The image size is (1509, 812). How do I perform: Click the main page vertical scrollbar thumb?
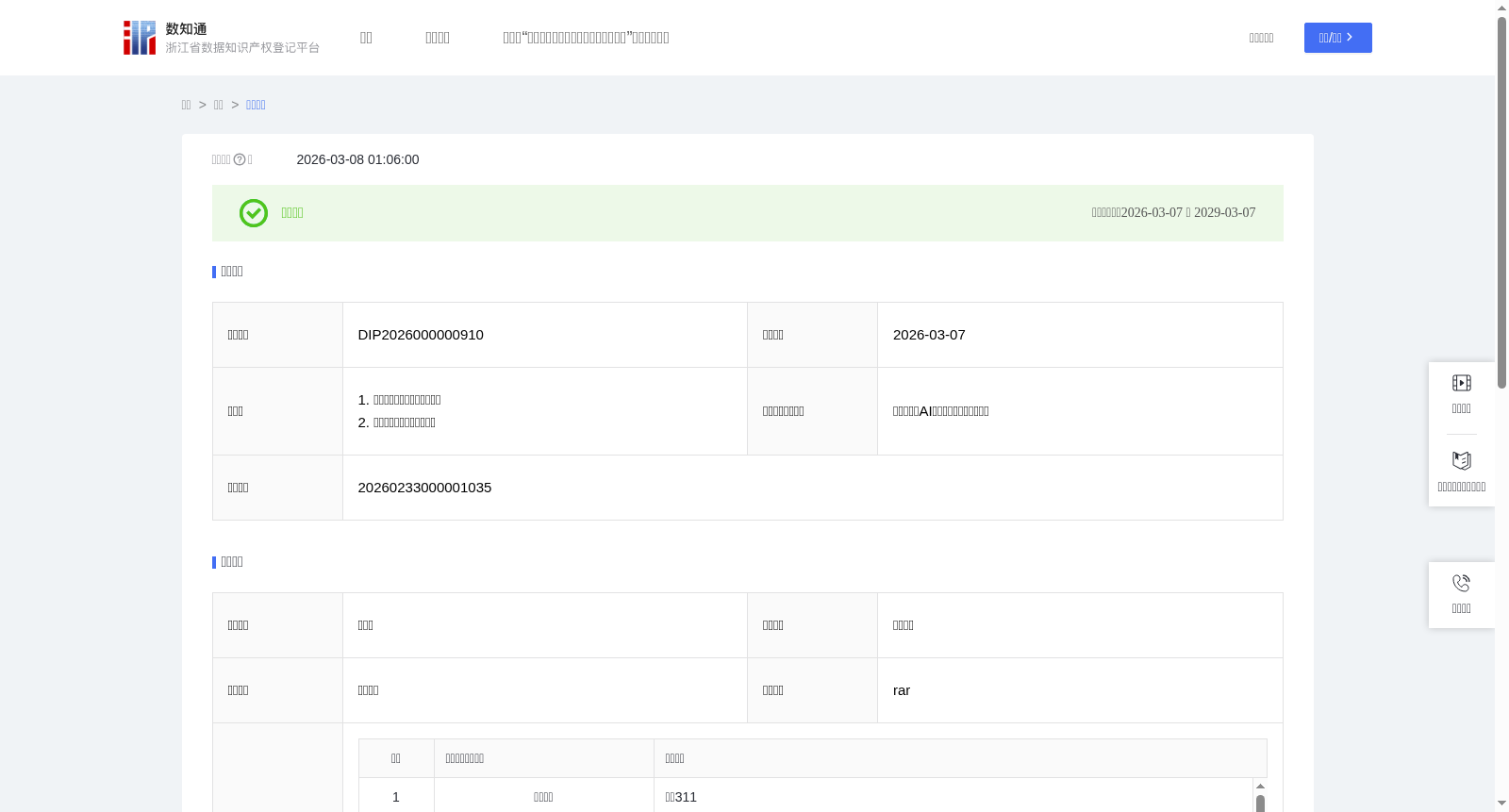[1501, 203]
